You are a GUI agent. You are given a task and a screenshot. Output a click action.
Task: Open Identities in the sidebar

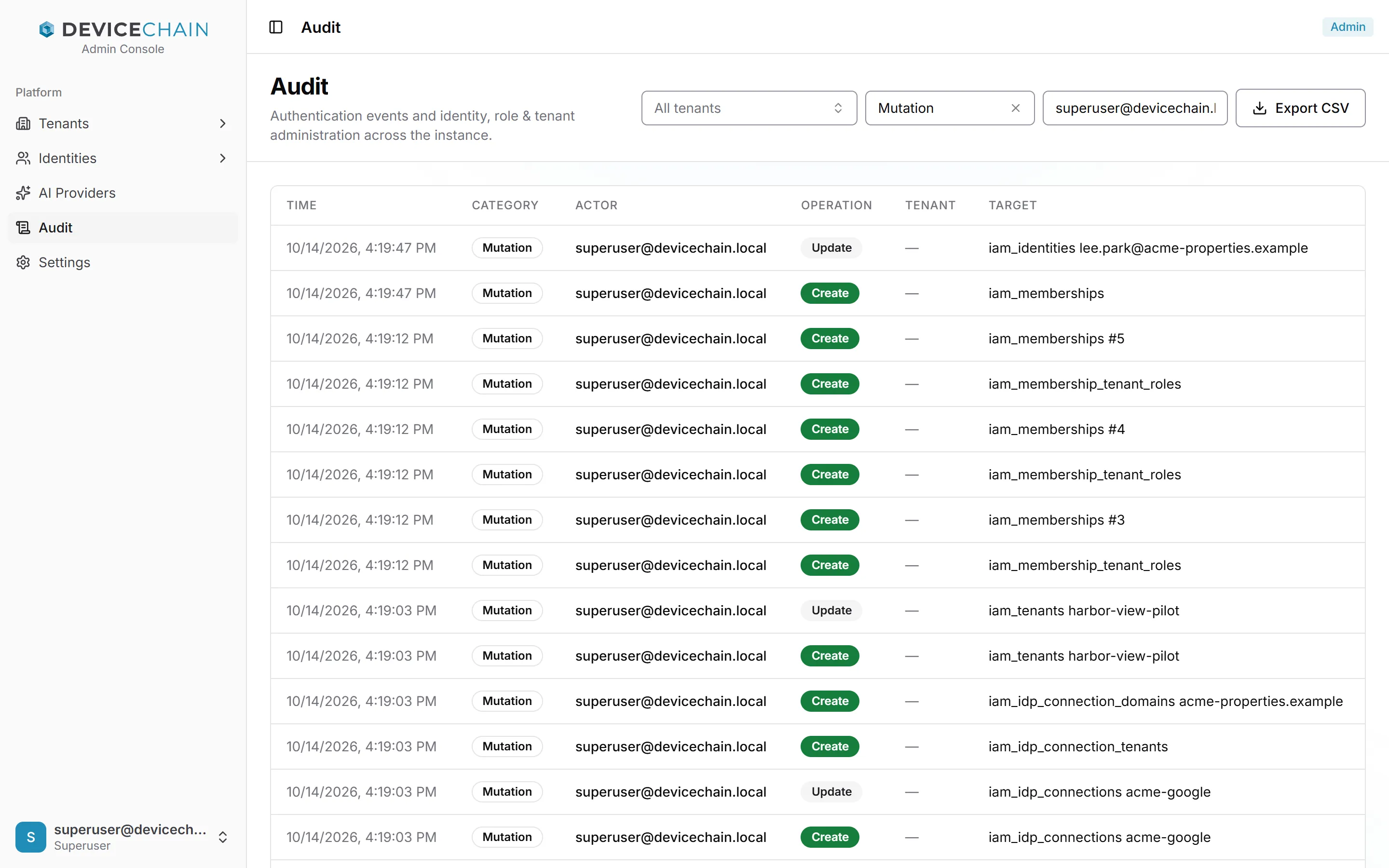123,159
